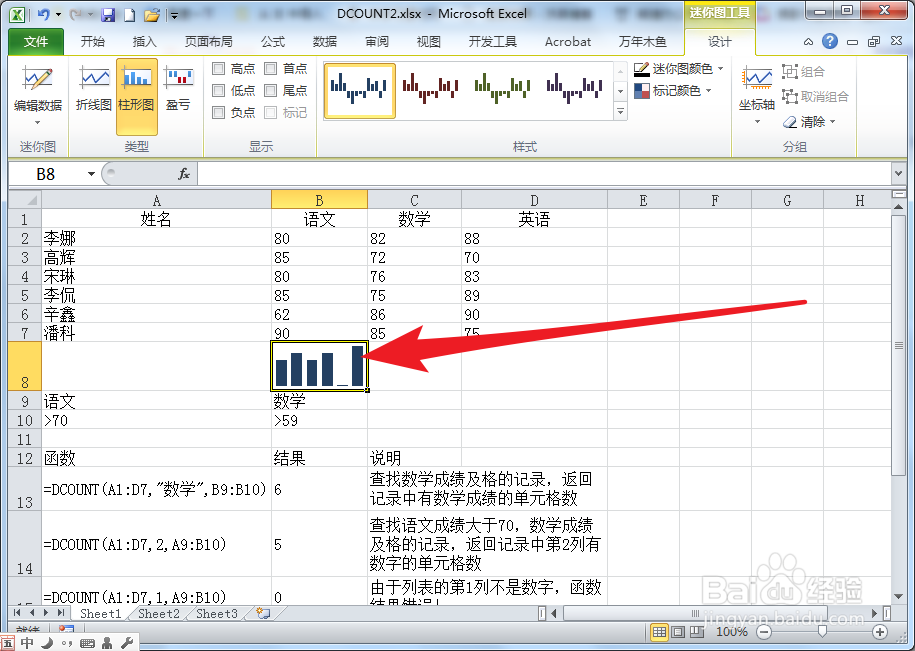Click the Name Box showing B8
This screenshot has height=651, width=915.
(47, 174)
